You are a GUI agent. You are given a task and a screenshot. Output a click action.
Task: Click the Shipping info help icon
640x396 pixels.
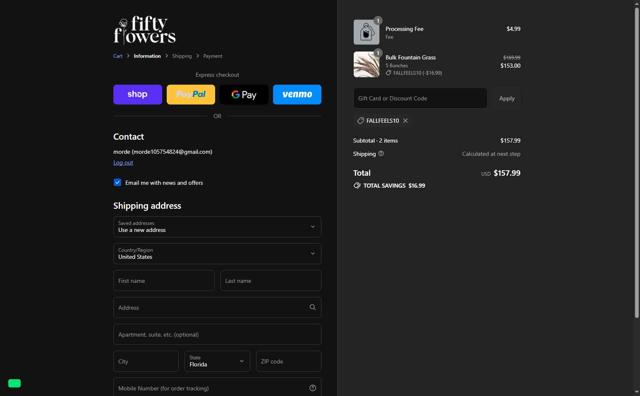(381, 154)
